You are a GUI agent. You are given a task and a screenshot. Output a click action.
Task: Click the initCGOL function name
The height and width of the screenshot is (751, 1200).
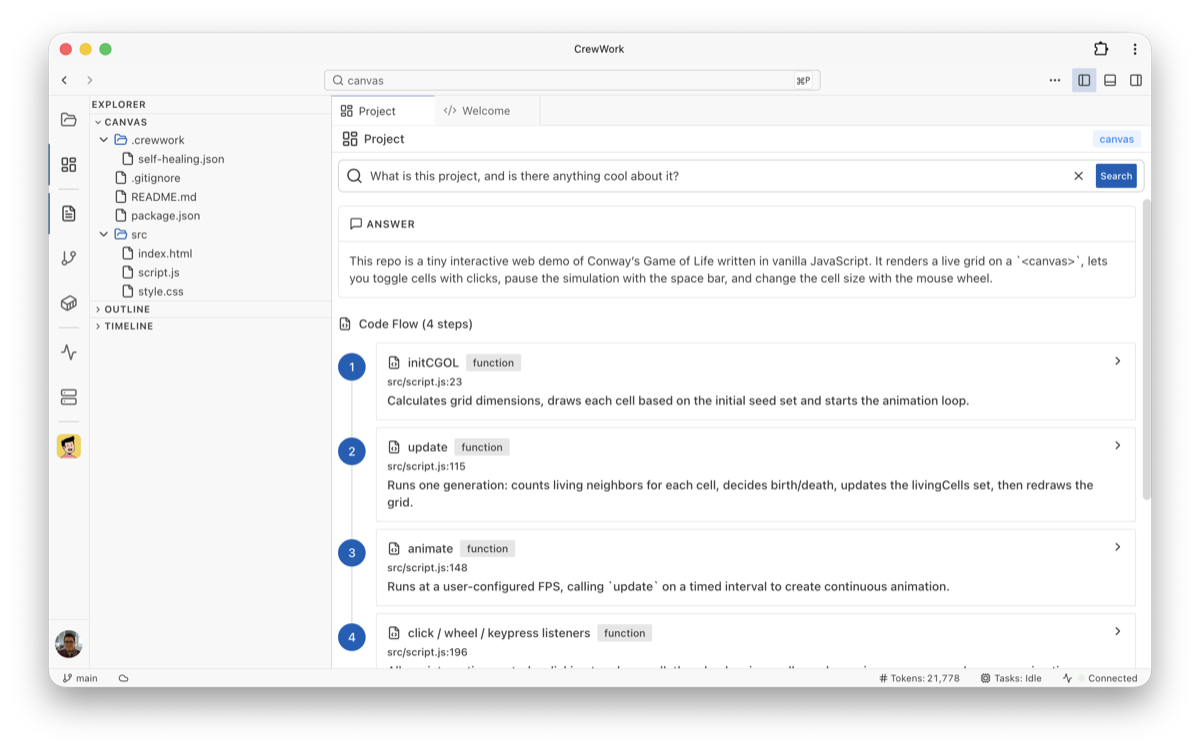[433, 363]
